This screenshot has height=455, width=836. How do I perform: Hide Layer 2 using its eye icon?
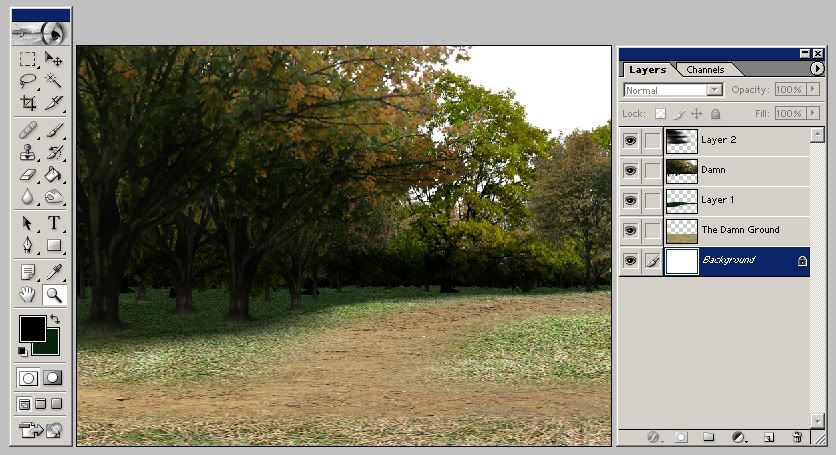(x=630, y=141)
